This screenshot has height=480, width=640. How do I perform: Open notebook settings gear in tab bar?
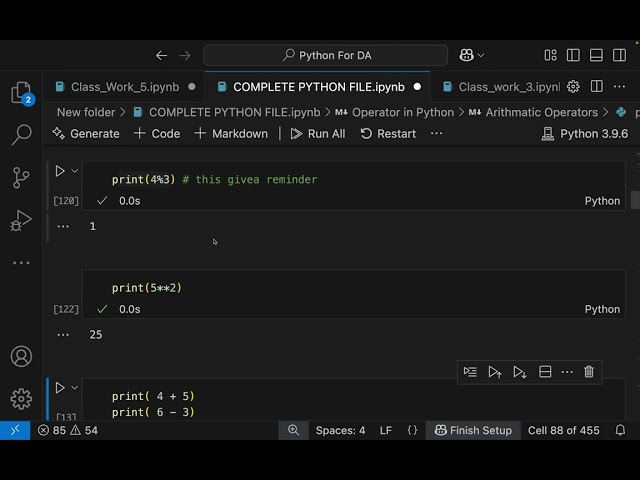[x=573, y=87]
